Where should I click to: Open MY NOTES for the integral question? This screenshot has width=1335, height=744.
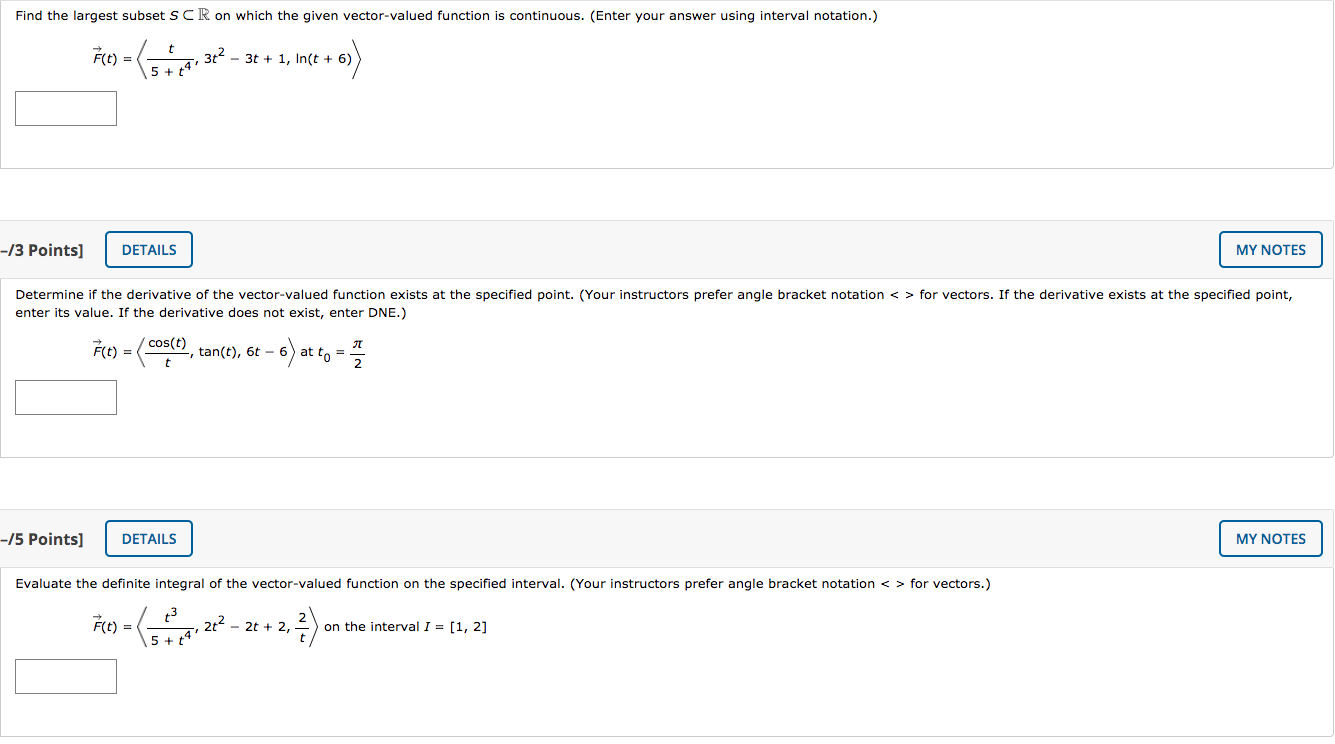1270,538
